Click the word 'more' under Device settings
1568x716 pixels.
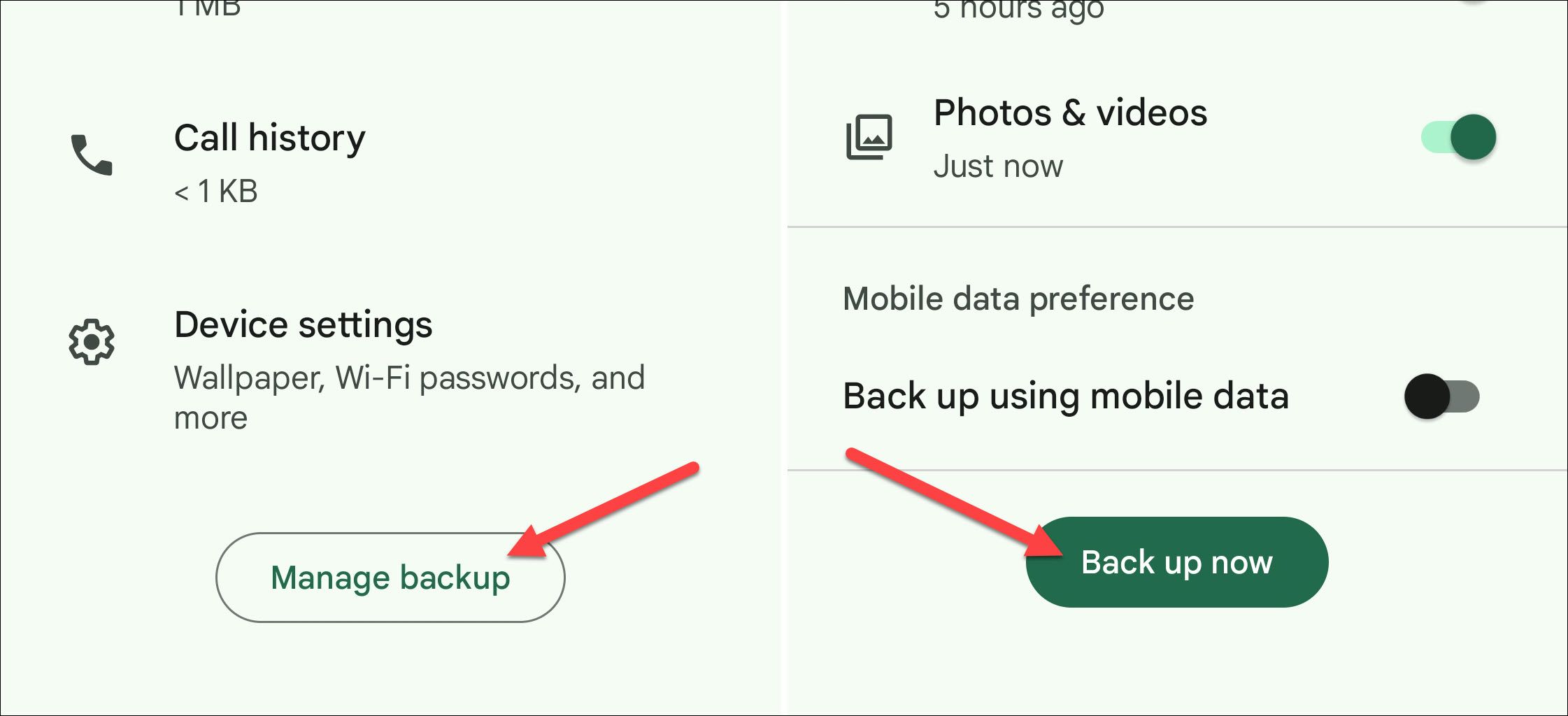pyautogui.click(x=211, y=418)
